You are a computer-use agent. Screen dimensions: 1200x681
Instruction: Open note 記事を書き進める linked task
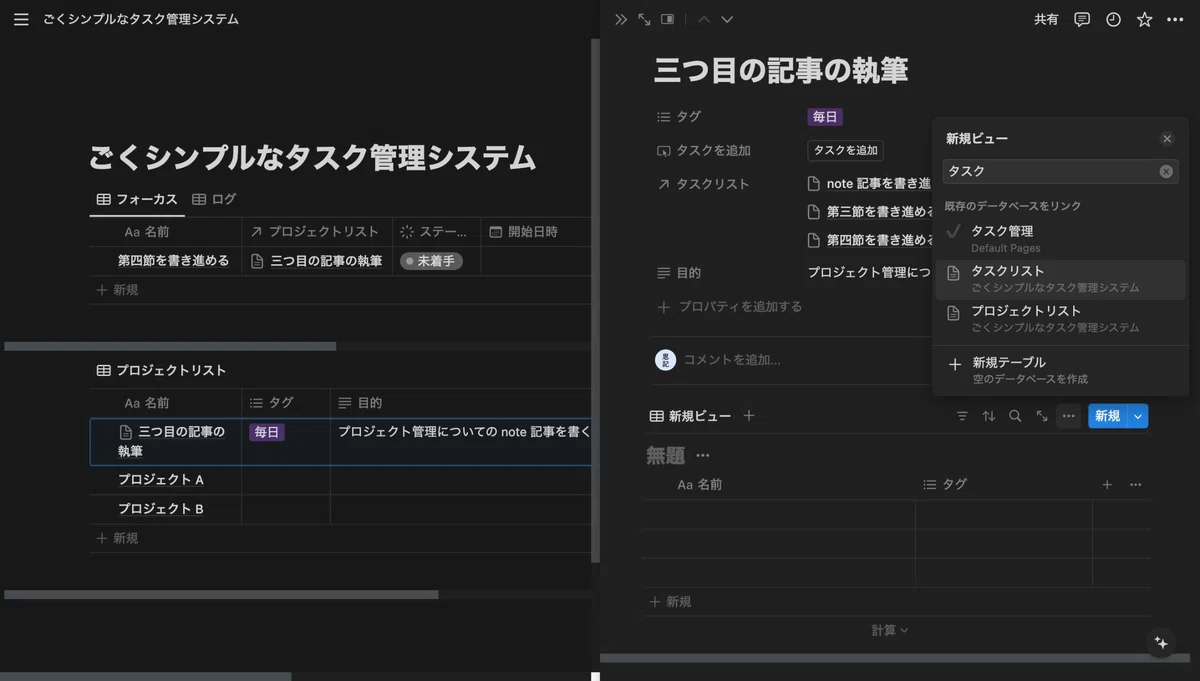tap(870, 184)
